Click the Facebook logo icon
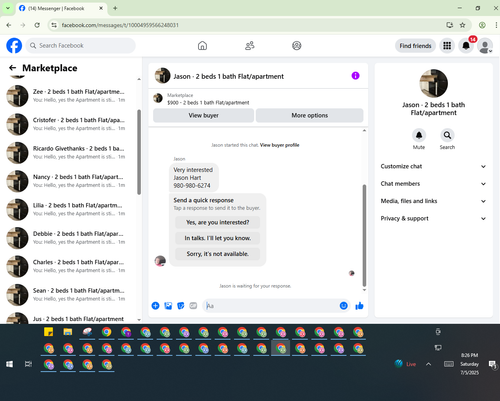This screenshot has width=500, height=401. pos(14,46)
